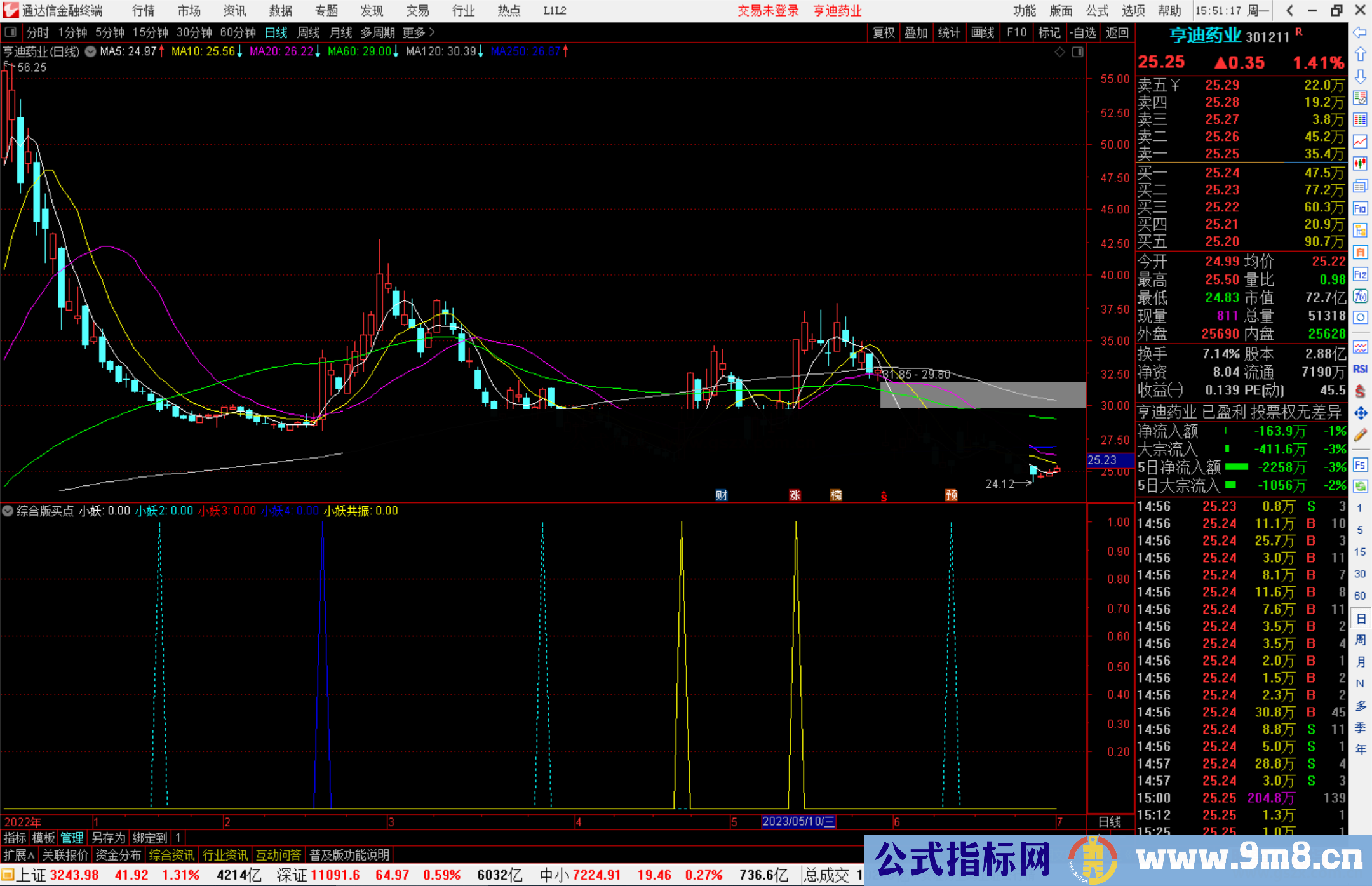The width and height of the screenshot is (1372, 886).
Task: Open the -自选 watchlist dropdown
Action: tap(1083, 32)
